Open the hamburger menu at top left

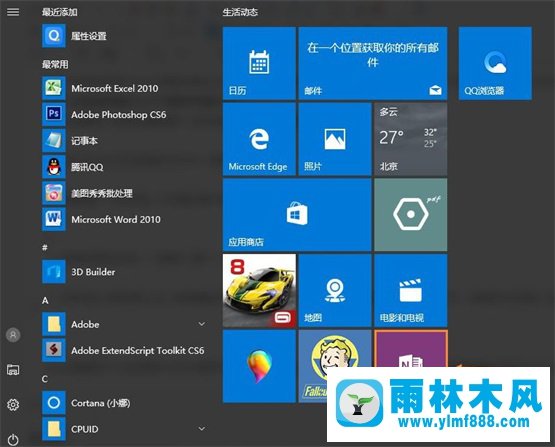click(13, 12)
